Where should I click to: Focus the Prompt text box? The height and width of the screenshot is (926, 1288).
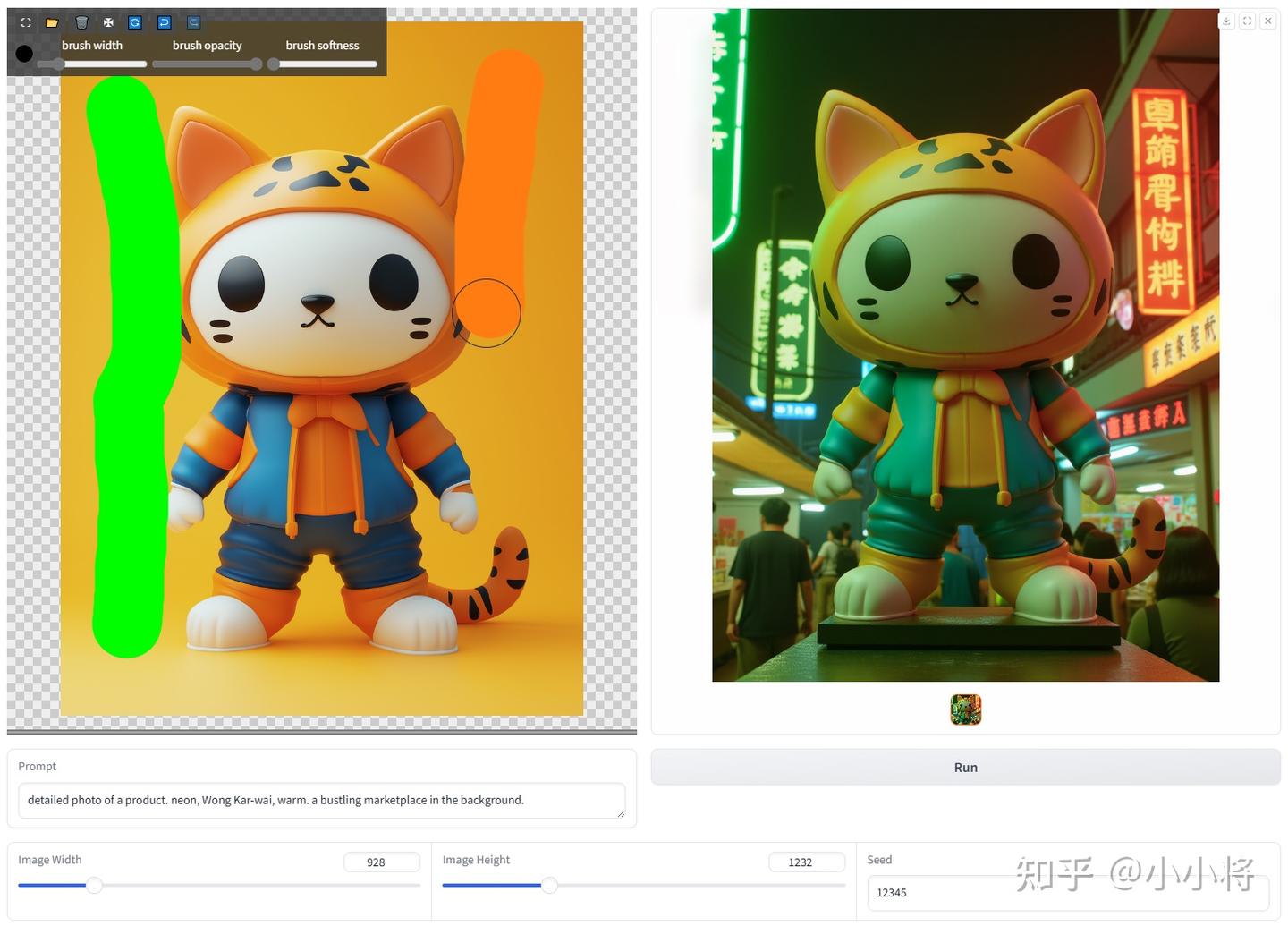[322, 801]
